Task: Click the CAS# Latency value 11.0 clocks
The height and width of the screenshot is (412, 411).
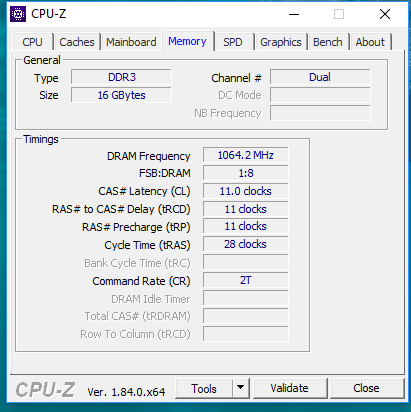Action: [x=246, y=191]
